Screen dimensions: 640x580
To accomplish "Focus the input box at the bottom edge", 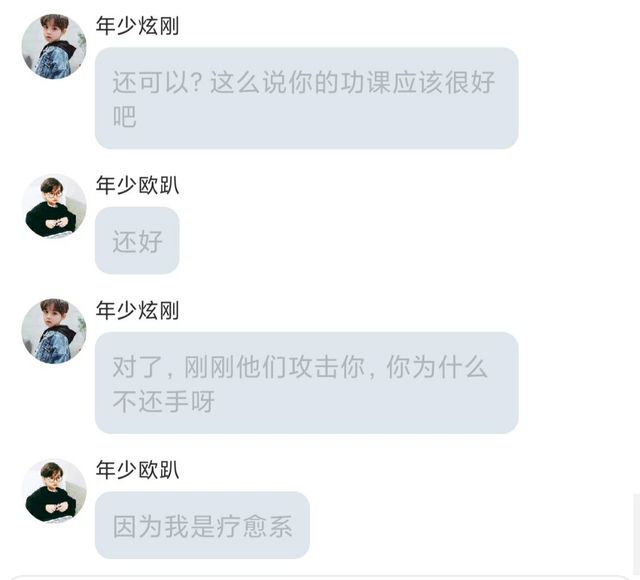I will (320, 577).
